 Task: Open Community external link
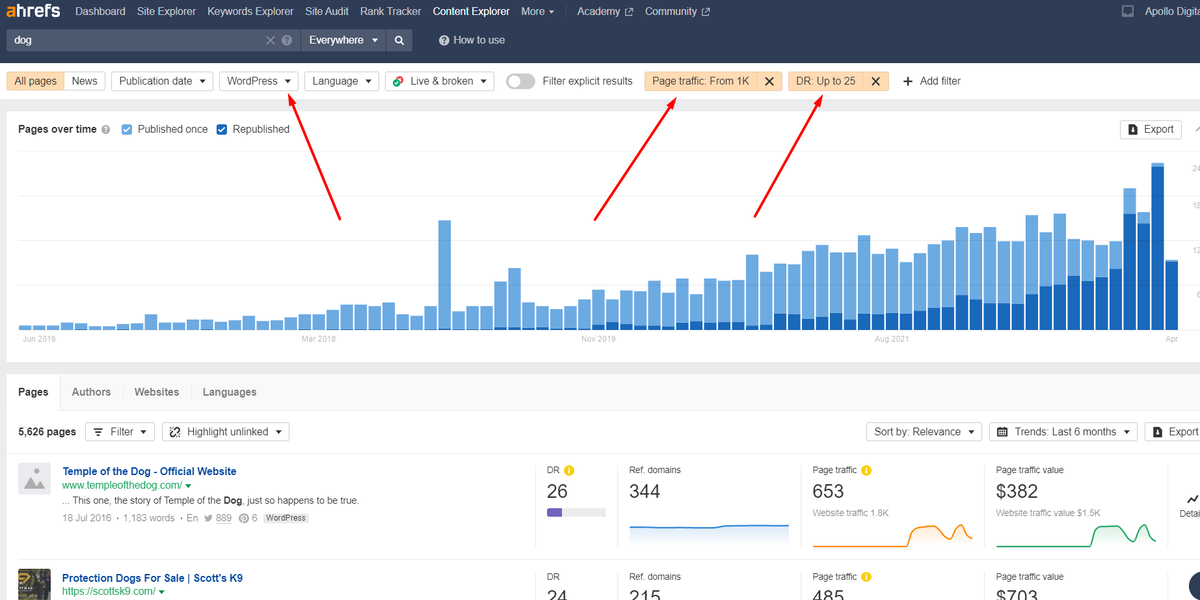point(677,12)
